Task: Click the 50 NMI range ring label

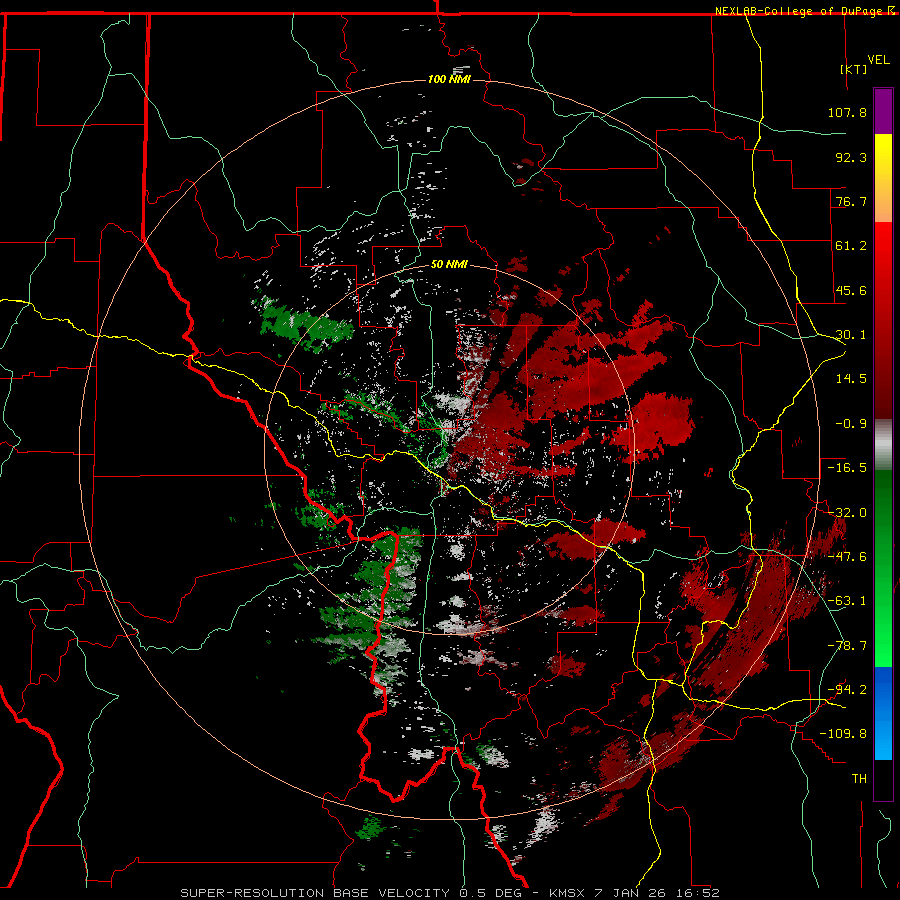Action: pos(449,265)
